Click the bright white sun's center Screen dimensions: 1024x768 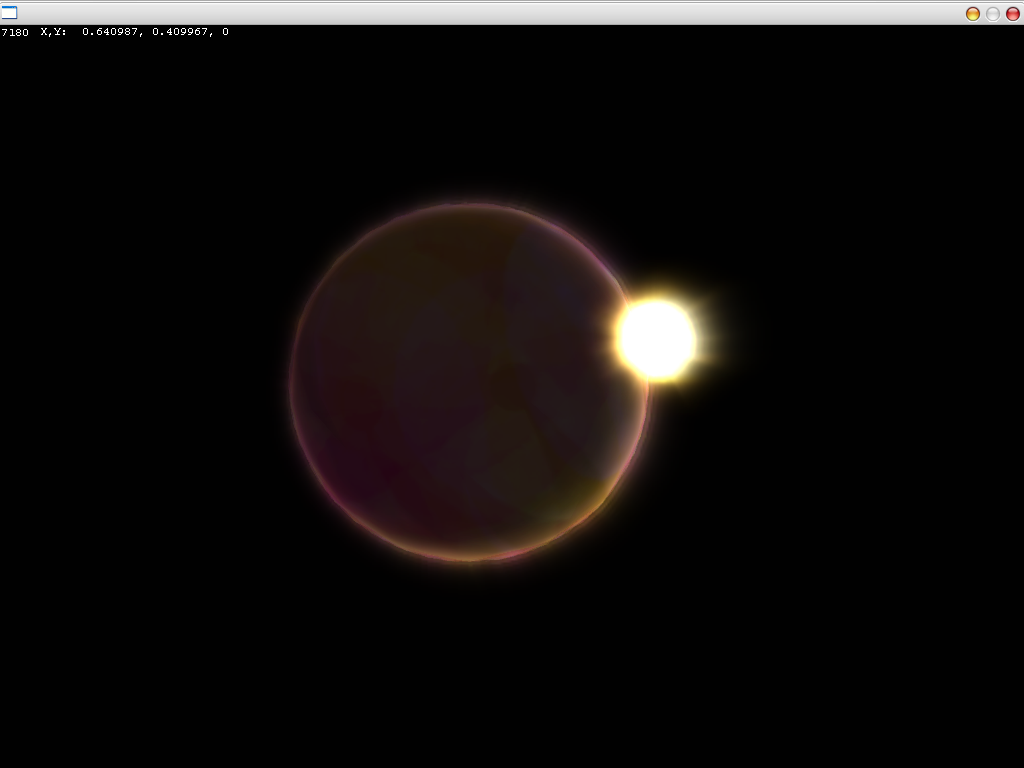[x=656, y=340]
